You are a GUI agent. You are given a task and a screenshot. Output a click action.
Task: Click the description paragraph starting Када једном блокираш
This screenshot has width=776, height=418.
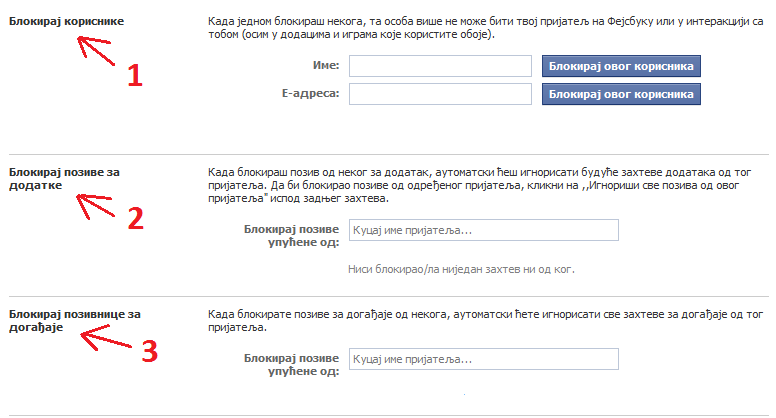click(485, 28)
